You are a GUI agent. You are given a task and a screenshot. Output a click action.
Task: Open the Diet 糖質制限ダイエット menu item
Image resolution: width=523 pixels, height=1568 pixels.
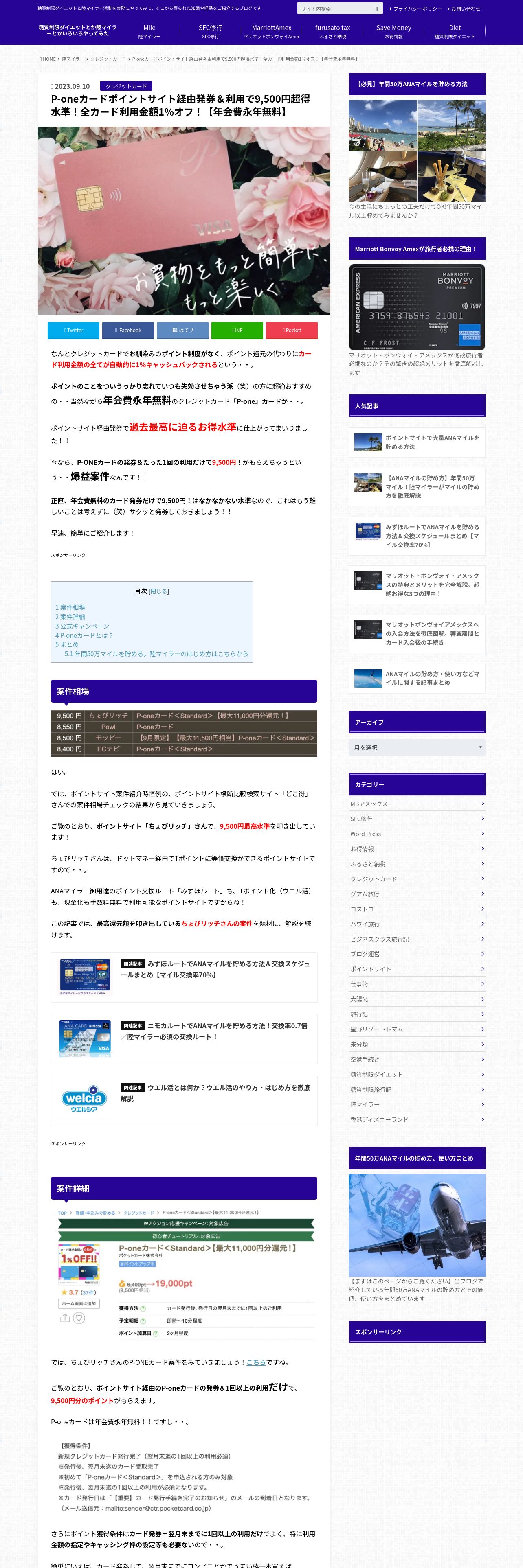tap(455, 32)
